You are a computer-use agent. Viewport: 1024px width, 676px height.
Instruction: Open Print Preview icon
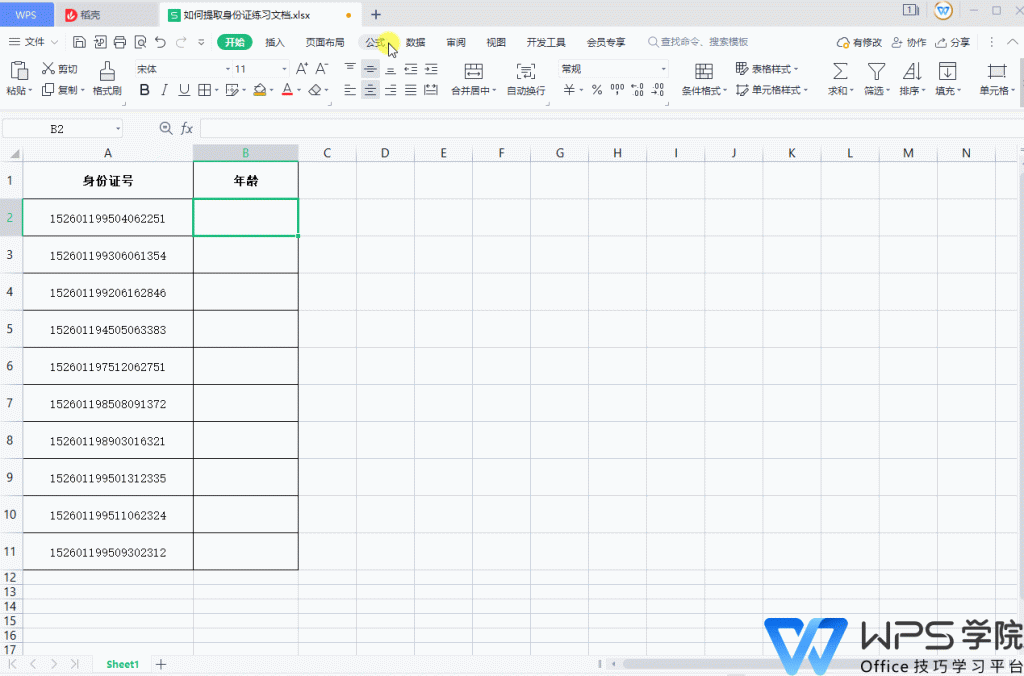coord(140,42)
